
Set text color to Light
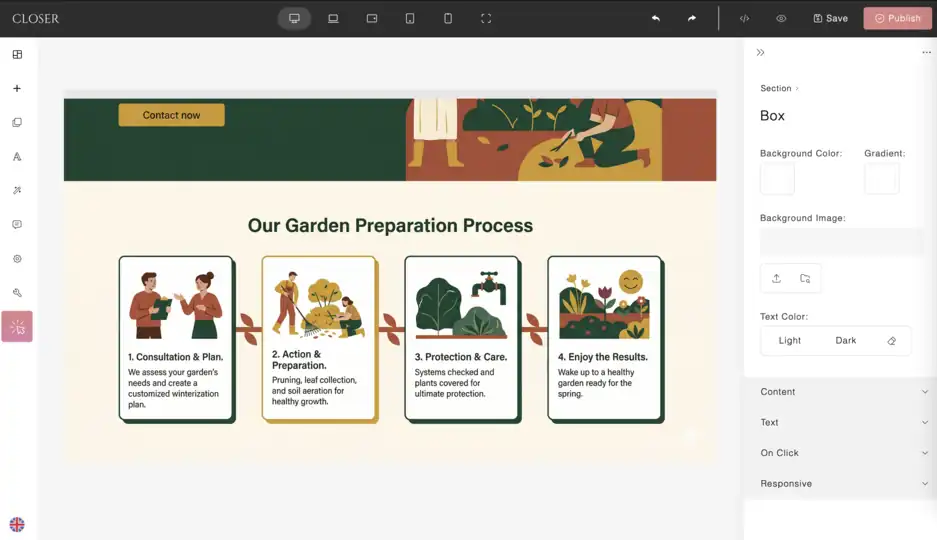coord(789,340)
